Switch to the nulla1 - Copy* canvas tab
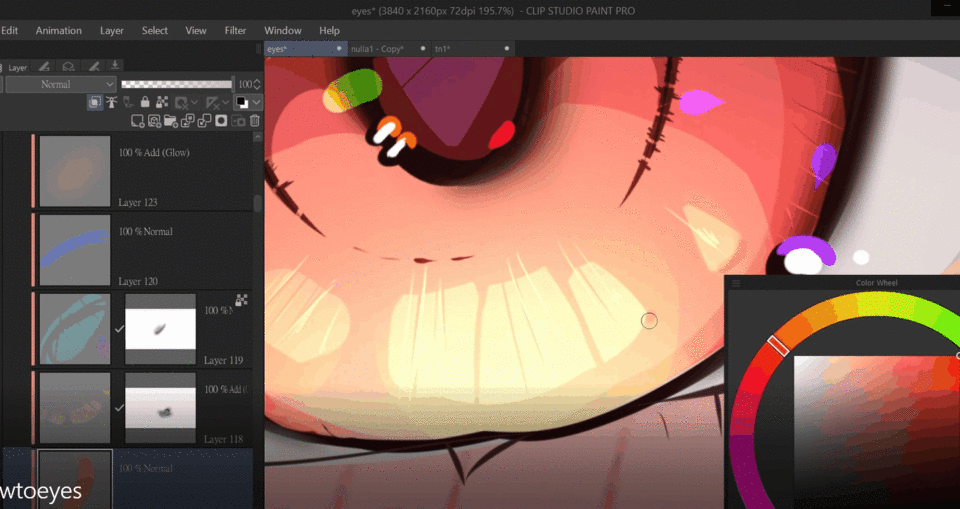The width and height of the screenshot is (960, 509). tap(390, 49)
